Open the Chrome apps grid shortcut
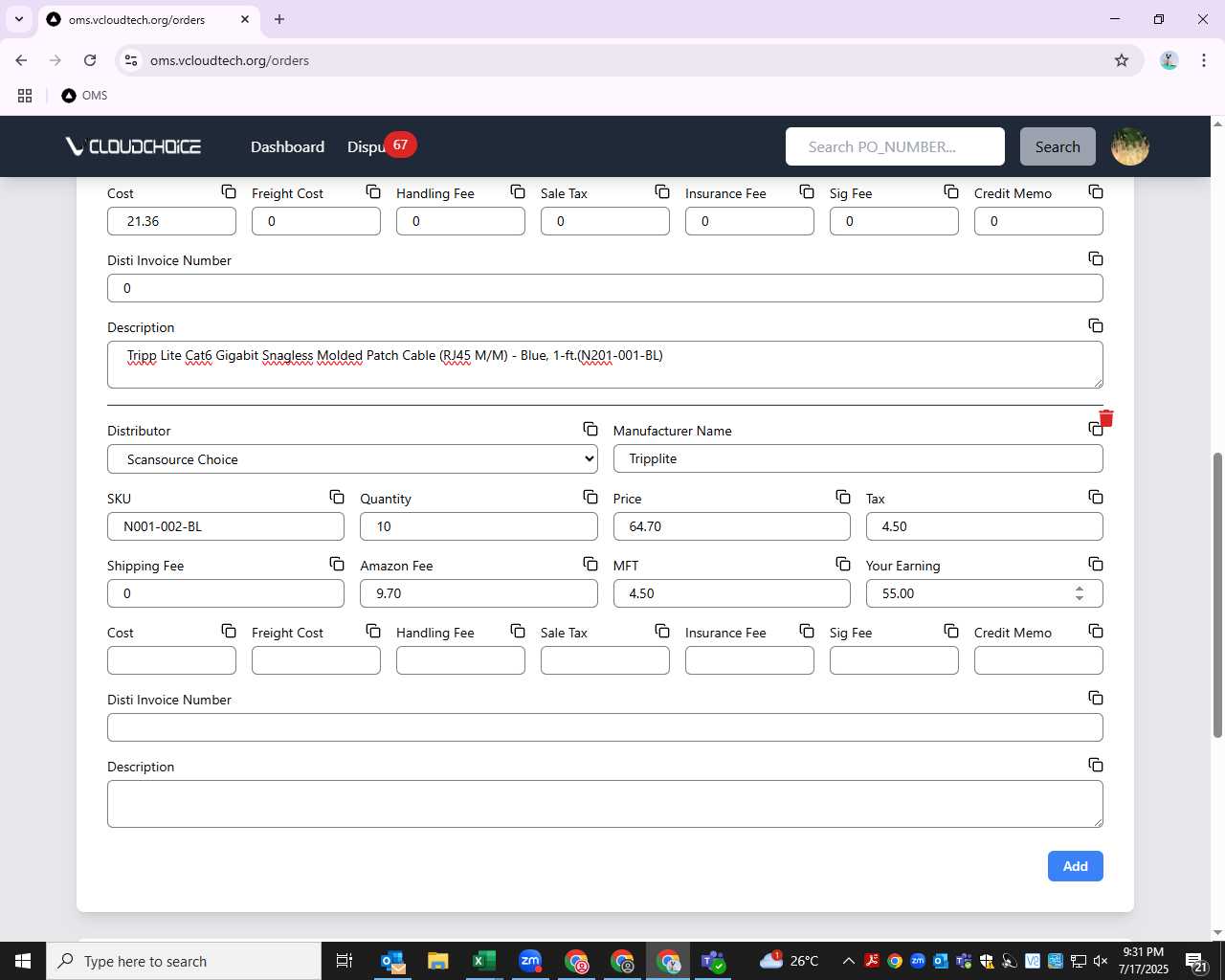 coord(25,96)
